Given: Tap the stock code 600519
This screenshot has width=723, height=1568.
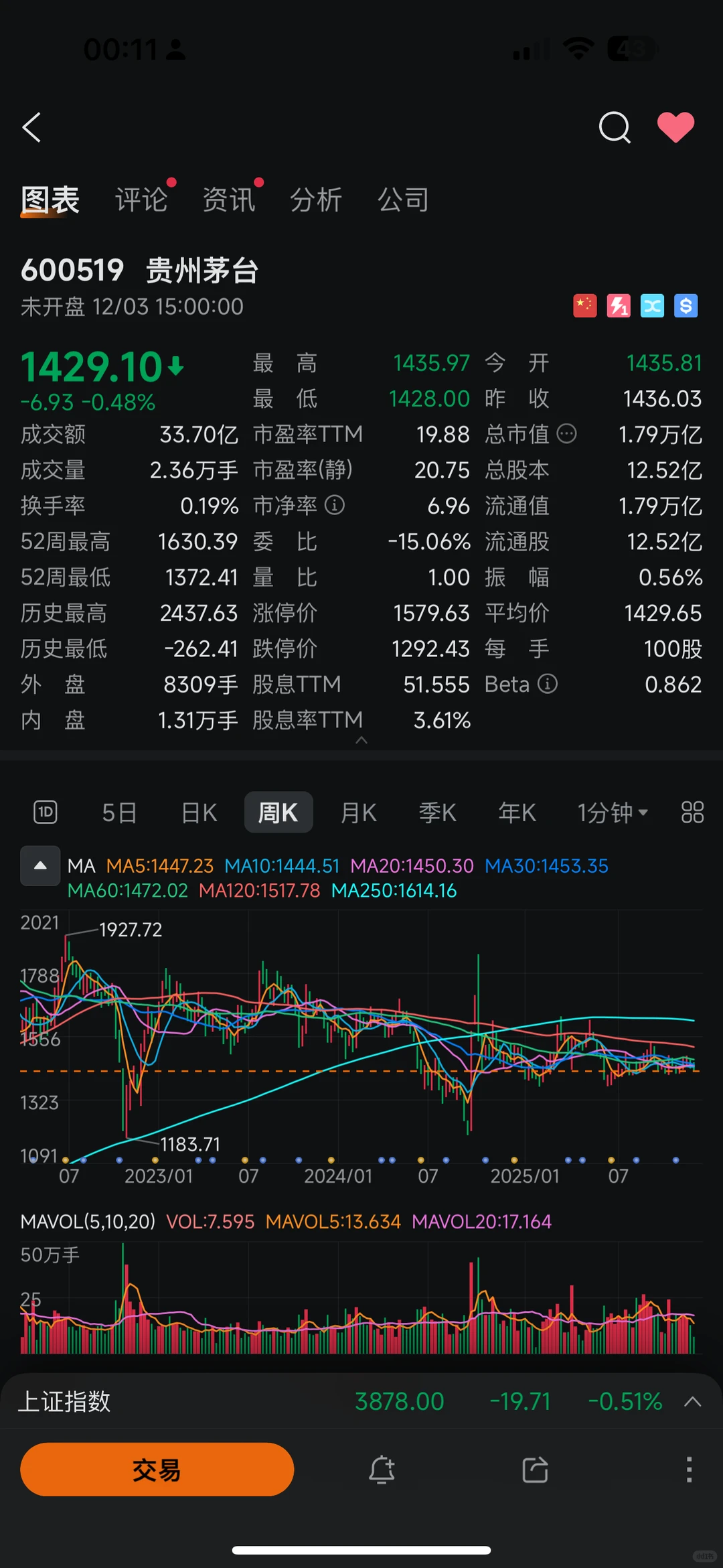Looking at the screenshot, I should (x=72, y=271).
